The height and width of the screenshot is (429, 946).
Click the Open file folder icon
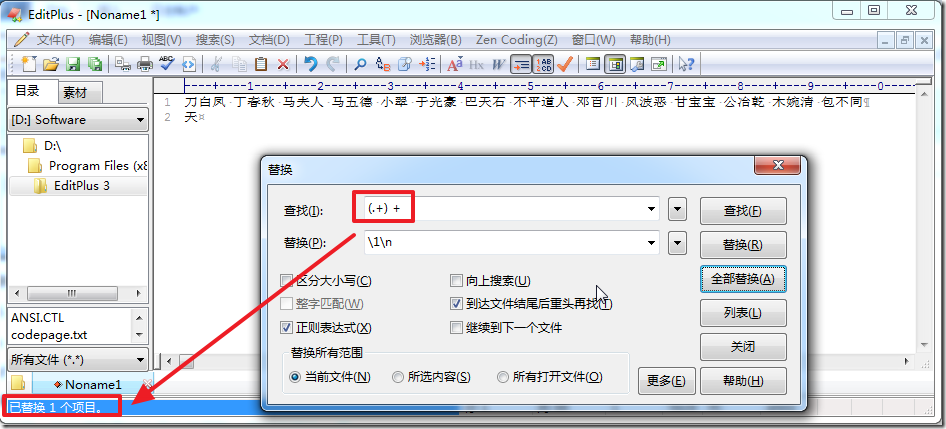coord(51,64)
